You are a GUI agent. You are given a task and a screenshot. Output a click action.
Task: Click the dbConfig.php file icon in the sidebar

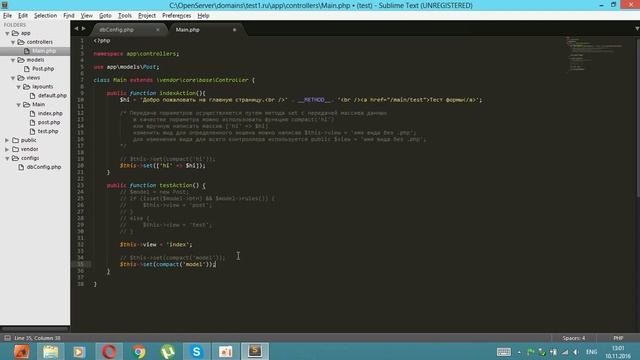21,167
